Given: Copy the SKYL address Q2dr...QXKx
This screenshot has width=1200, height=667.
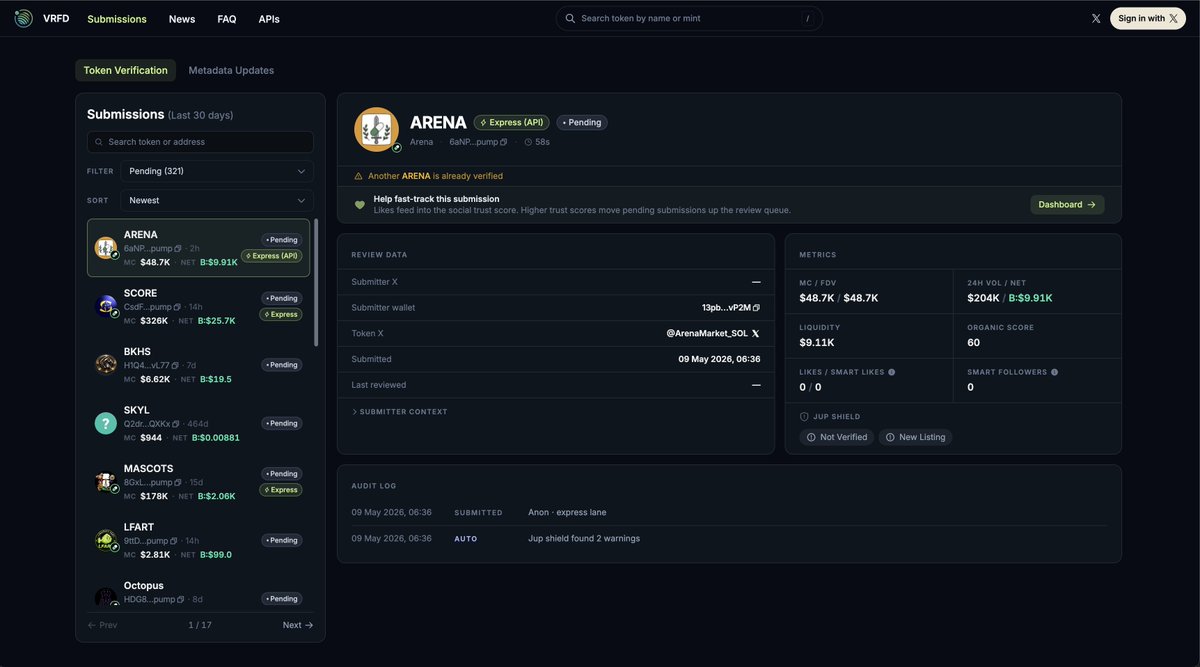Looking at the screenshot, I should [x=176, y=424].
